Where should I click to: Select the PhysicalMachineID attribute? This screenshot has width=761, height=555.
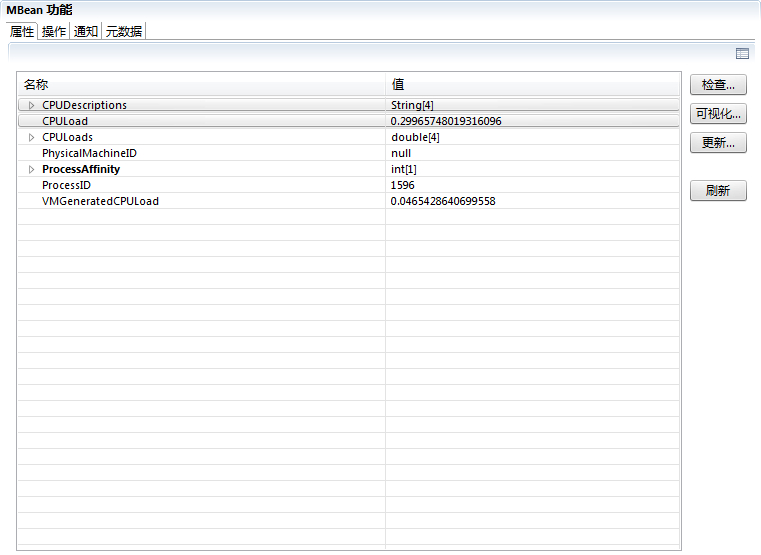(88, 153)
